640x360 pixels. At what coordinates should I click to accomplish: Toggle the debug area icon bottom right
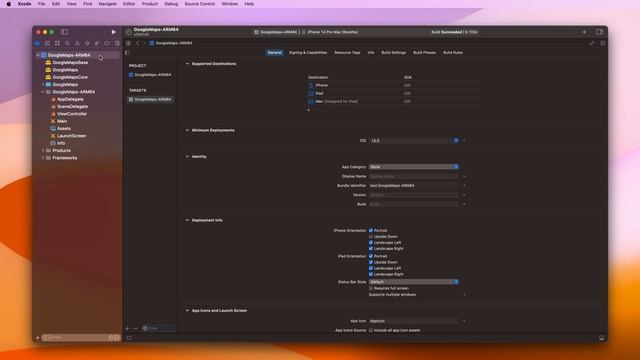click(602, 338)
